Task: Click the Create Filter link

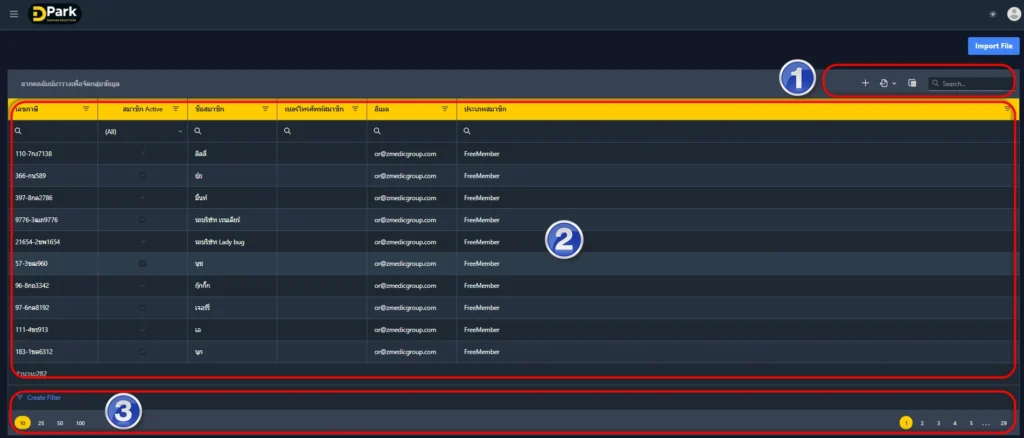Action: [43, 397]
